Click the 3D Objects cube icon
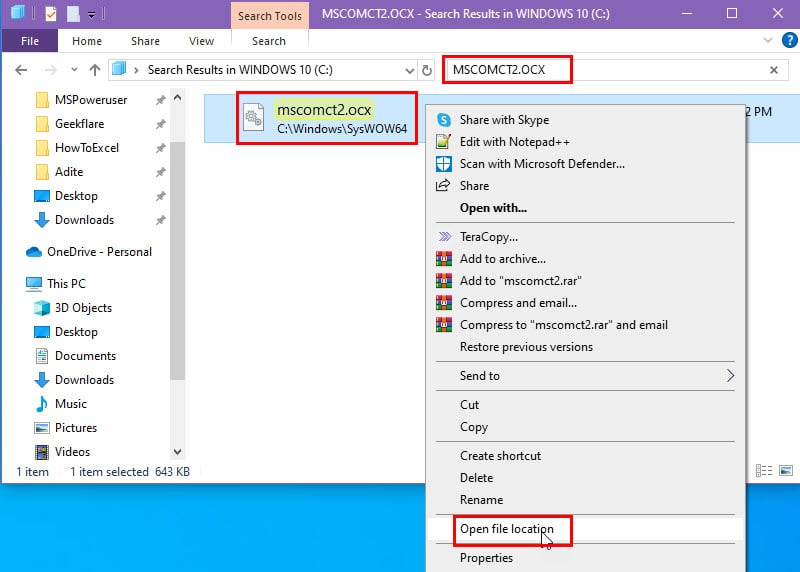Screen dimensions: 800x572 click(42, 308)
